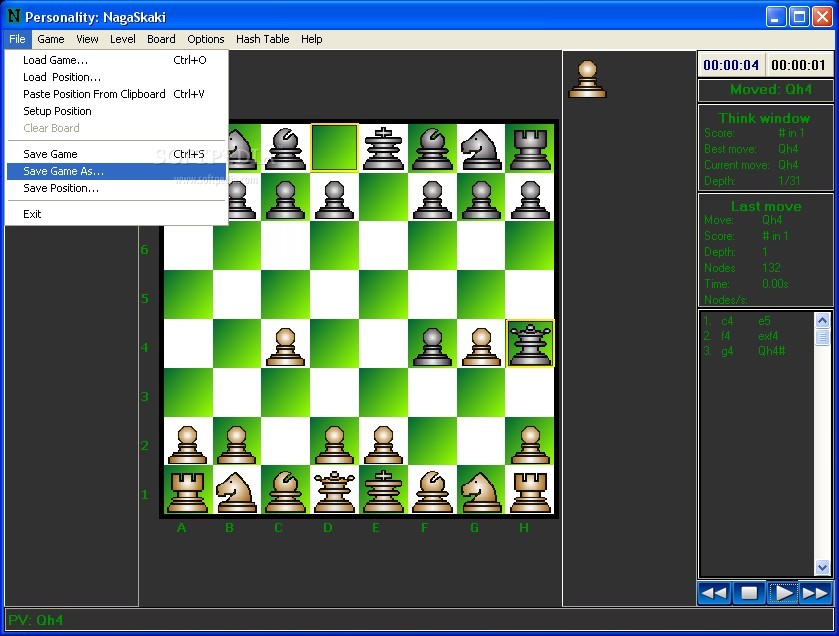
Task: Click move list scrollbar up arrow
Action: [822, 320]
